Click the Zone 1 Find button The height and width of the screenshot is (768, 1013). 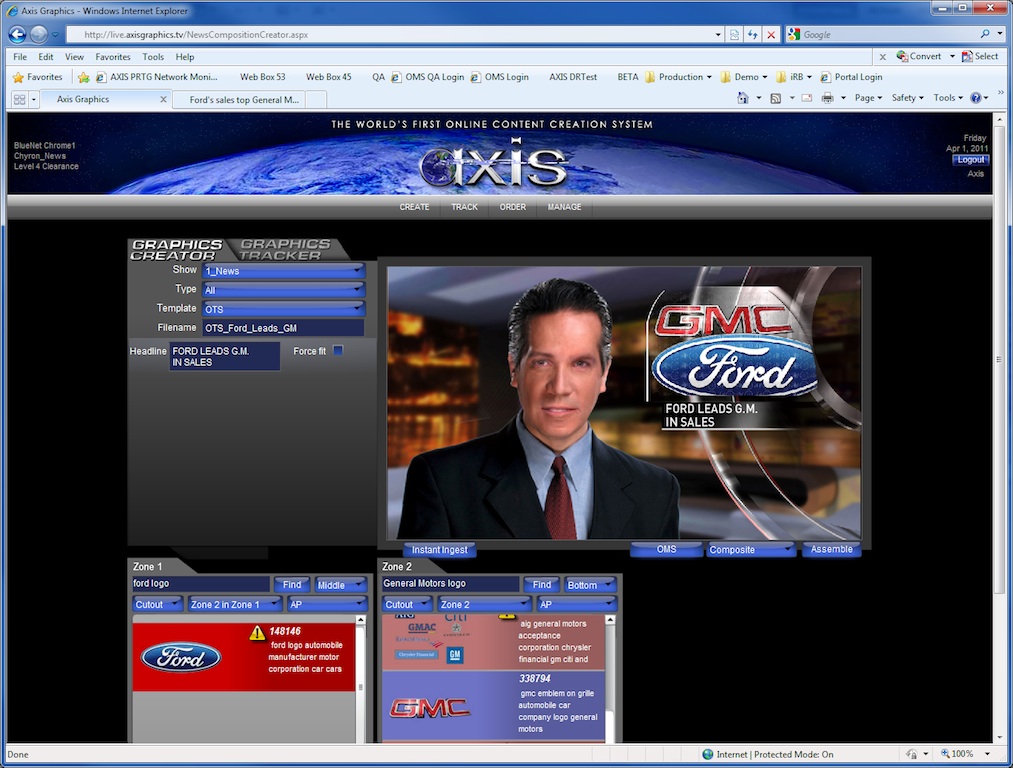pyautogui.click(x=292, y=585)
